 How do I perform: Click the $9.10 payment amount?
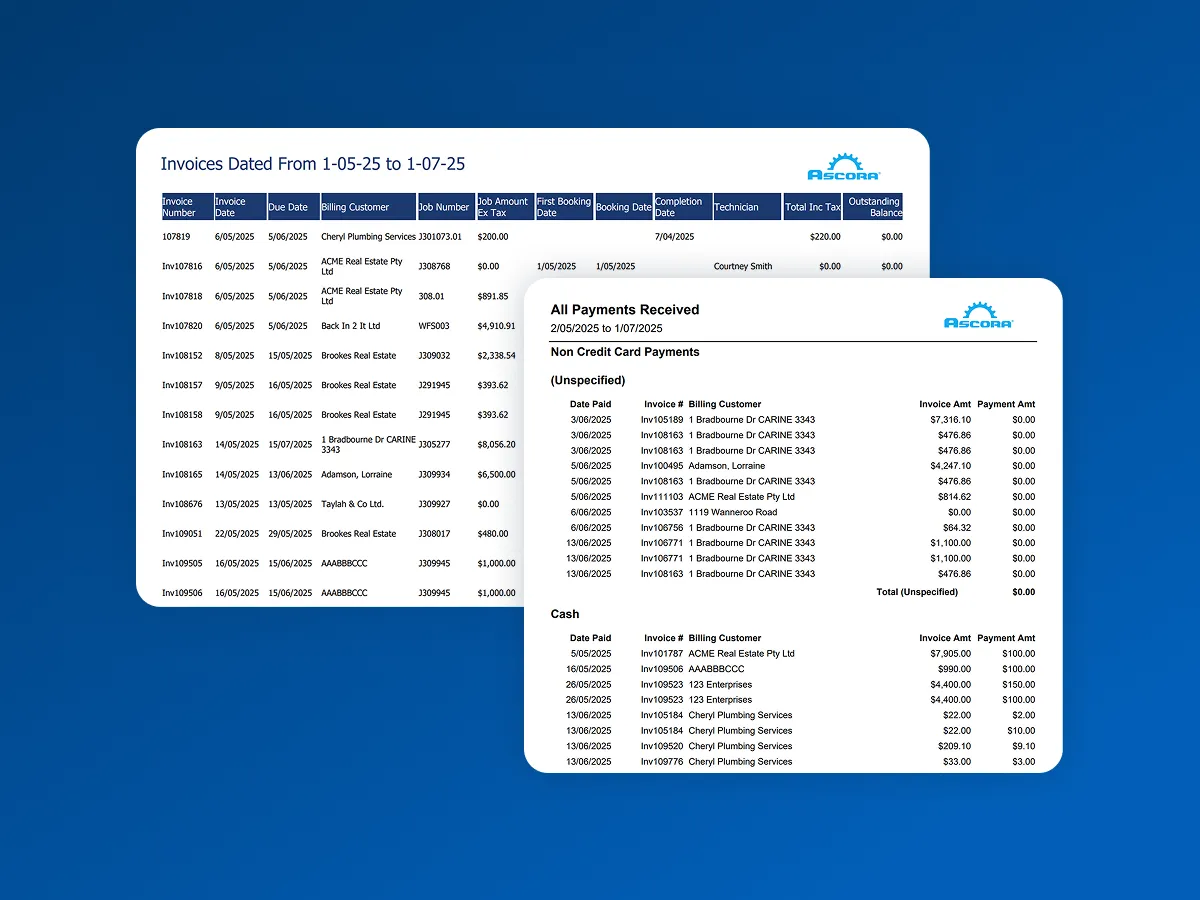coord(1023,746)
